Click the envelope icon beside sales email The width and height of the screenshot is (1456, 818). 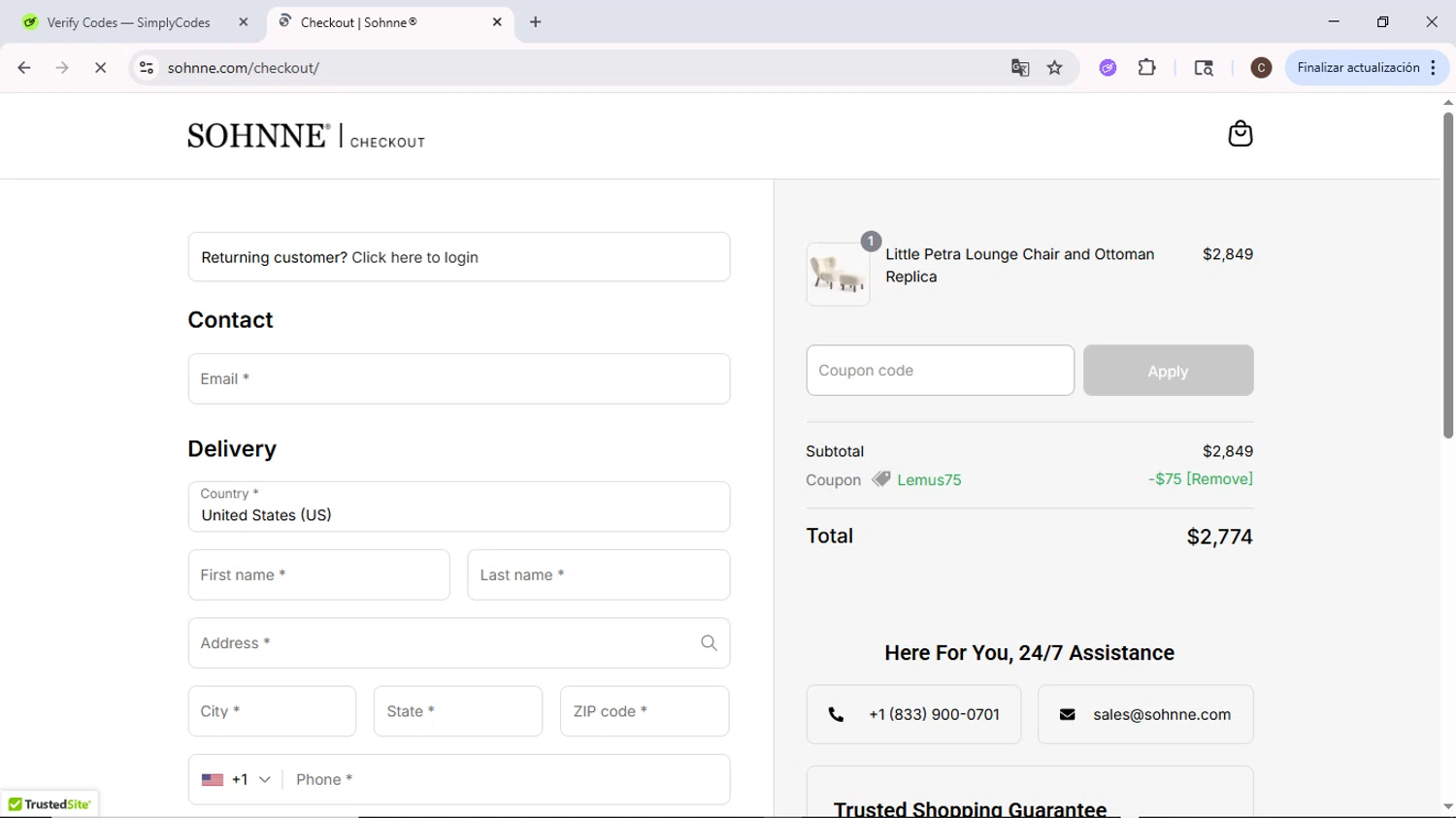(1067, 714)
